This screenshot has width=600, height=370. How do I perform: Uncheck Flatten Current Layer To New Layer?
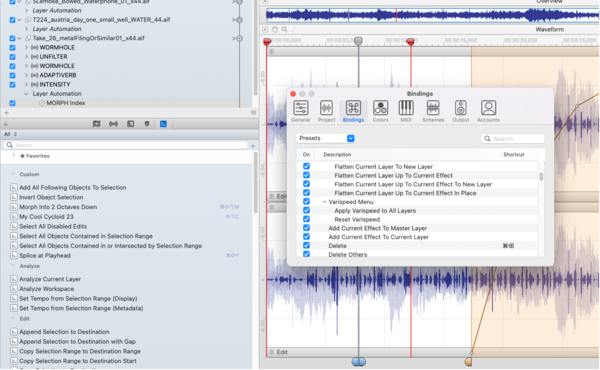pos(307,166)
